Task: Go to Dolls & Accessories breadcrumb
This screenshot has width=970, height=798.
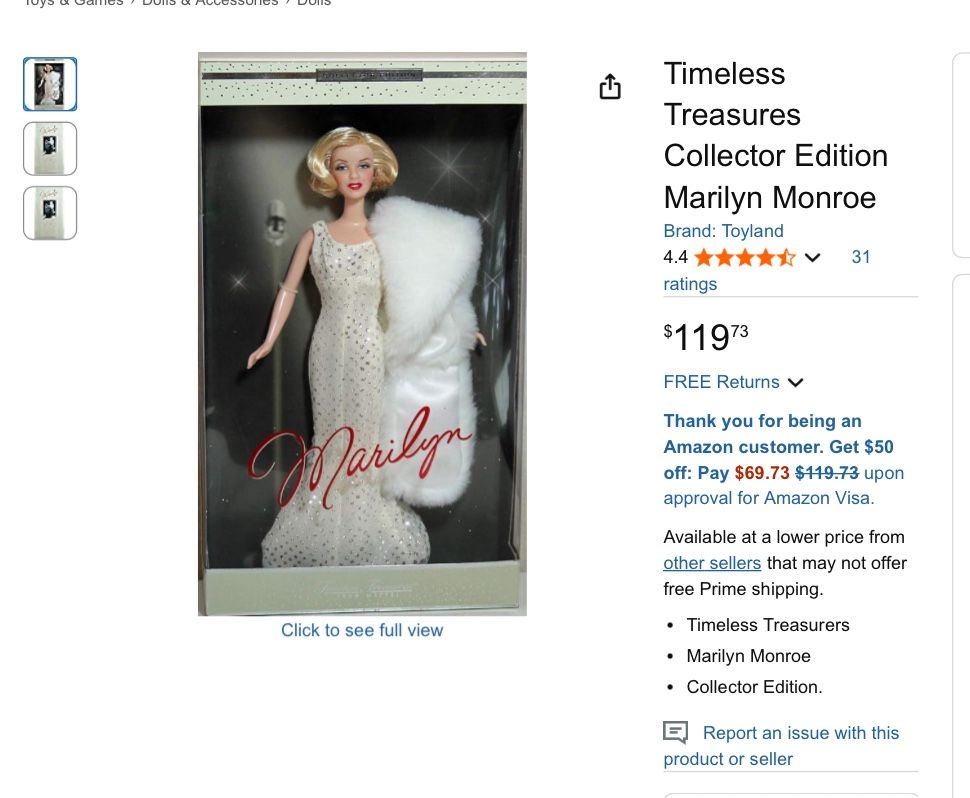Action: pyautogui.click(x=210, y=3)
